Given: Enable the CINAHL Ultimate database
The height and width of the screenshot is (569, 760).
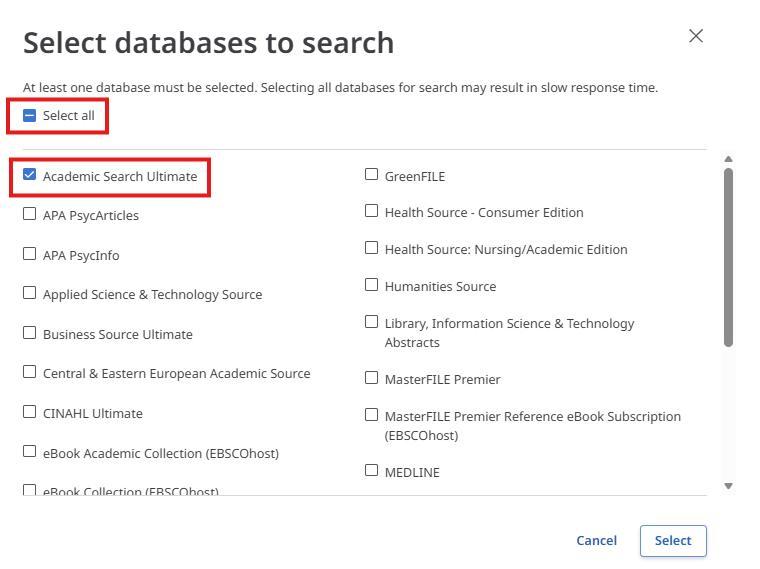Looking at the screenshot, I should click(x=30, y=412).
